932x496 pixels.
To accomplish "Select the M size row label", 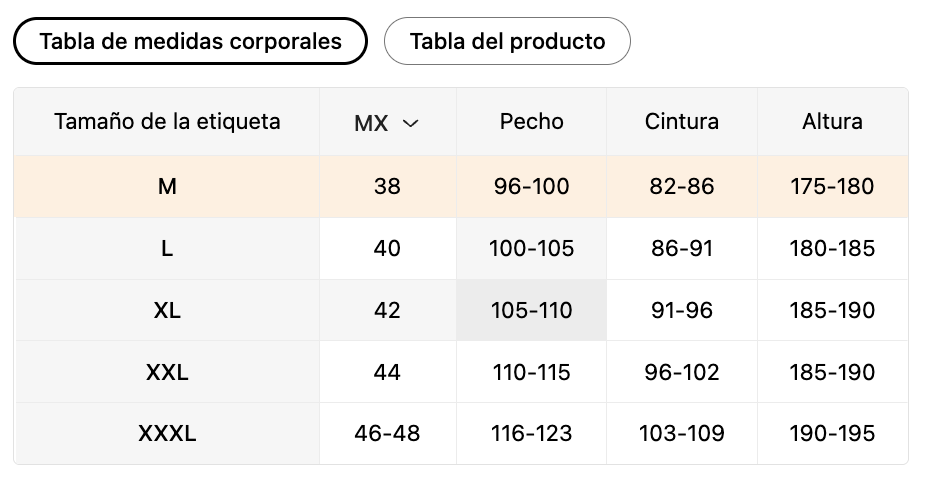I will (x=167, y=187).
